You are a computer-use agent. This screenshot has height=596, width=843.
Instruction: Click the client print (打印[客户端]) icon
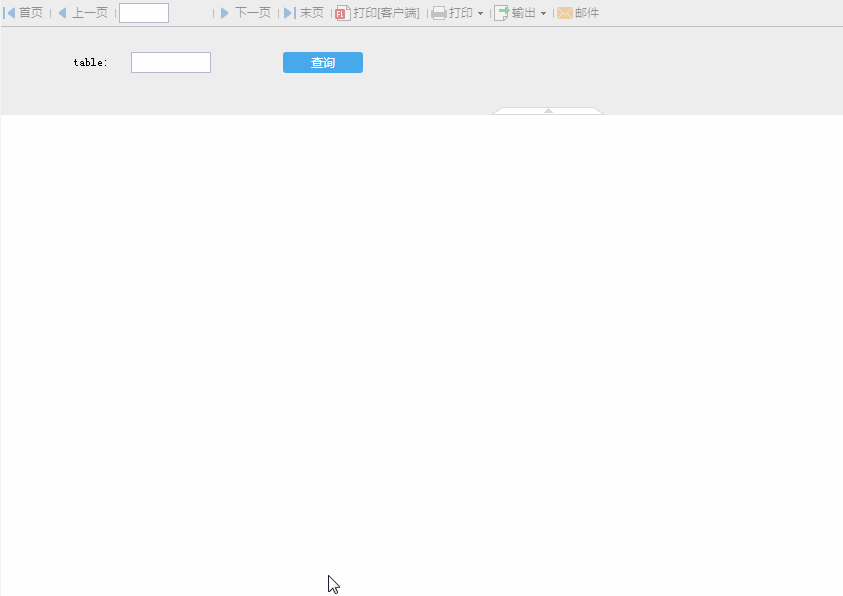[343, 13]
